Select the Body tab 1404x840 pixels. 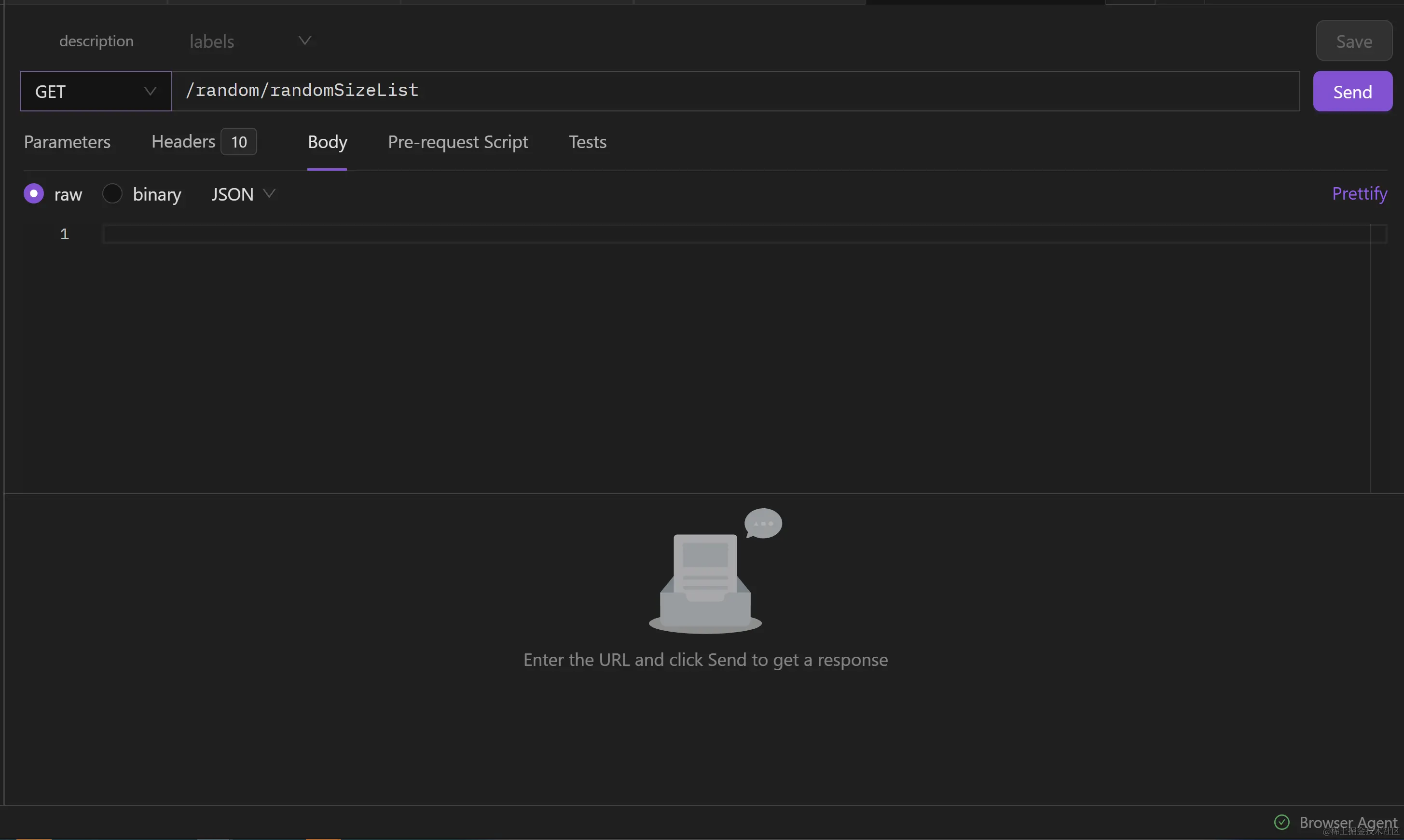(x=327, y=141)
